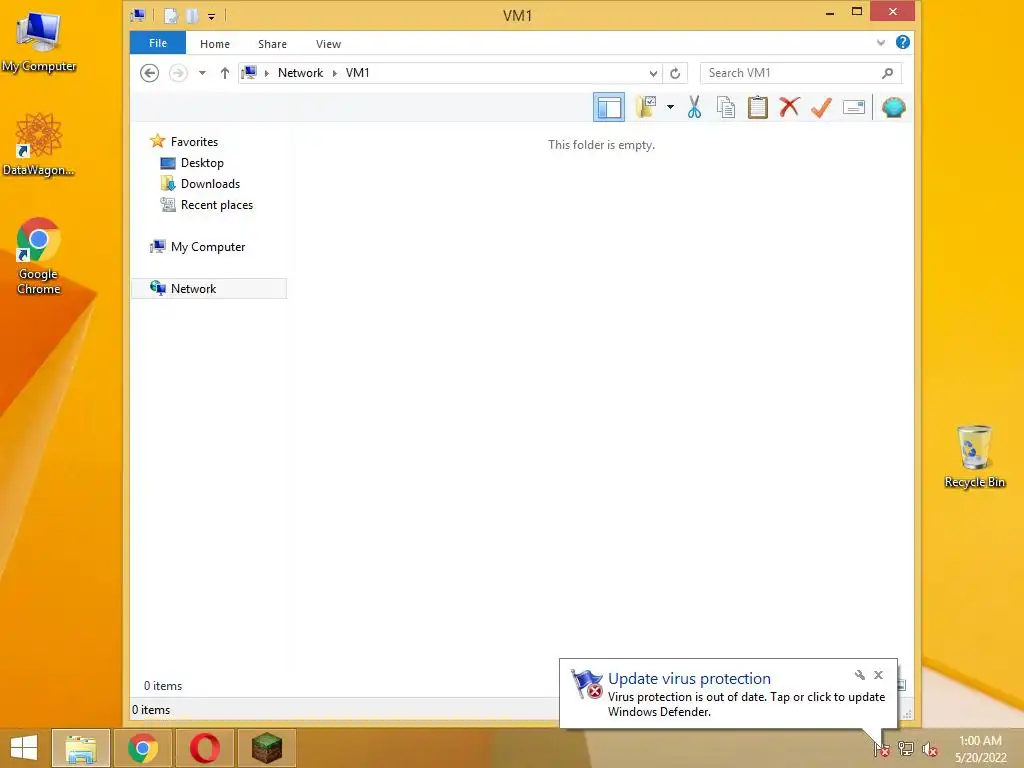The height and width of the screenshot is (768, 1024).
Task: Click the teal shell toolbar icon
Action: click(x=893, y=107)
